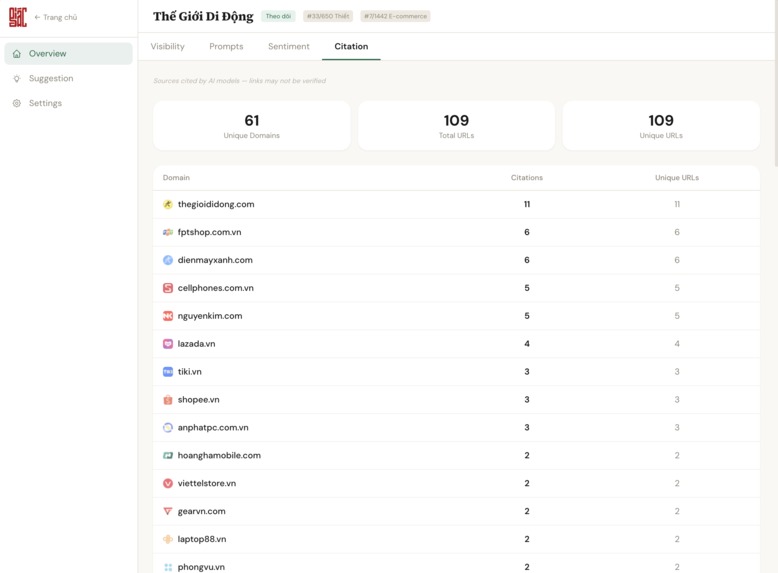Click the gearvn.com favicon
Screen dimensions: 778x573
[x=168, y=511]
